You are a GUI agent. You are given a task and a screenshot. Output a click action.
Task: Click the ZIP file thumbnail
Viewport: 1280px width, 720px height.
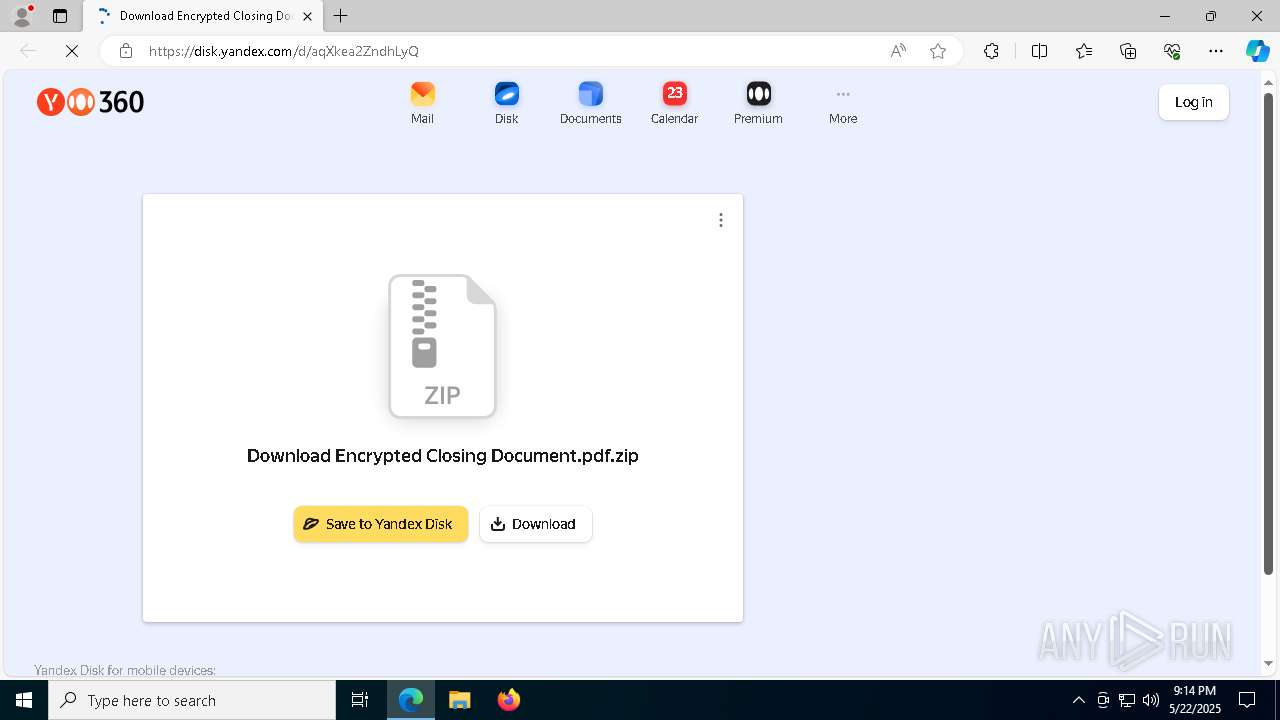[442, 346]
